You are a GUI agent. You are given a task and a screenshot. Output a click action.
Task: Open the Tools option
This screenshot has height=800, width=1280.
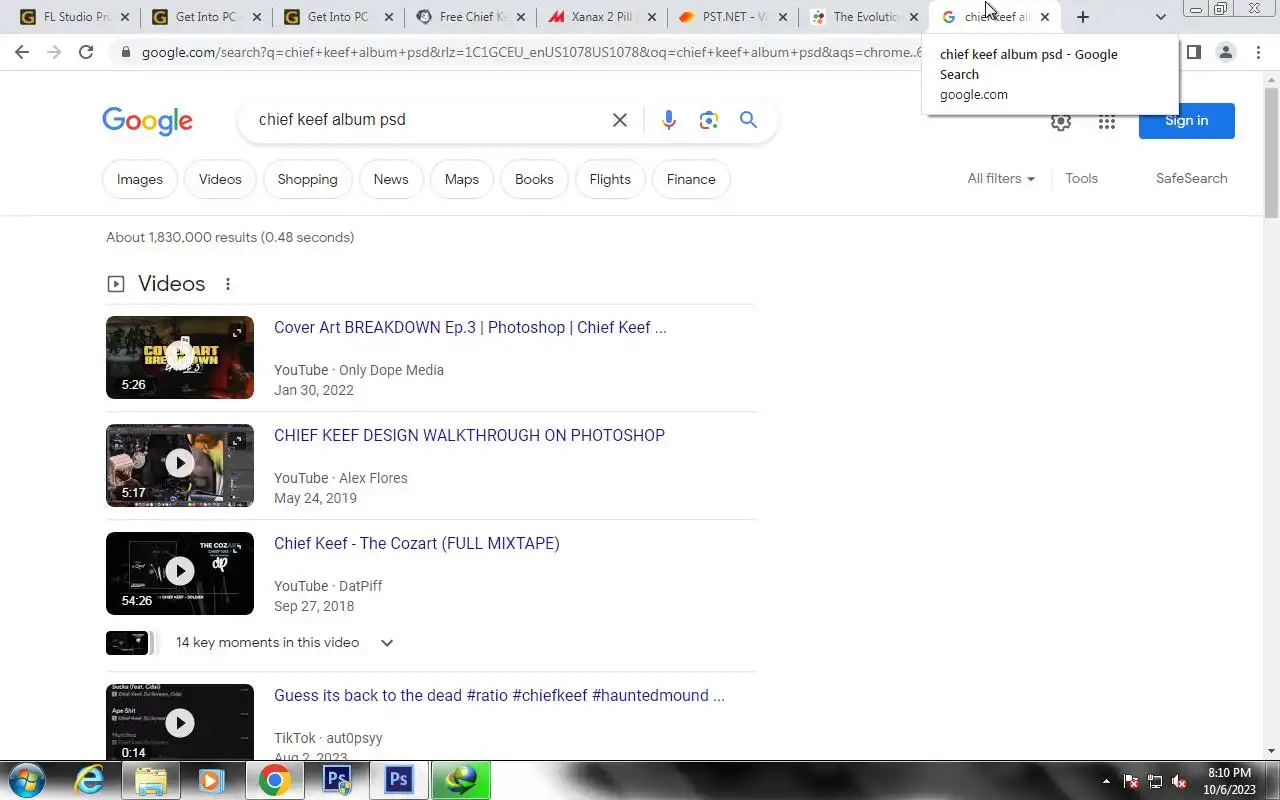pyautogui.click(x=1082, y=178)
